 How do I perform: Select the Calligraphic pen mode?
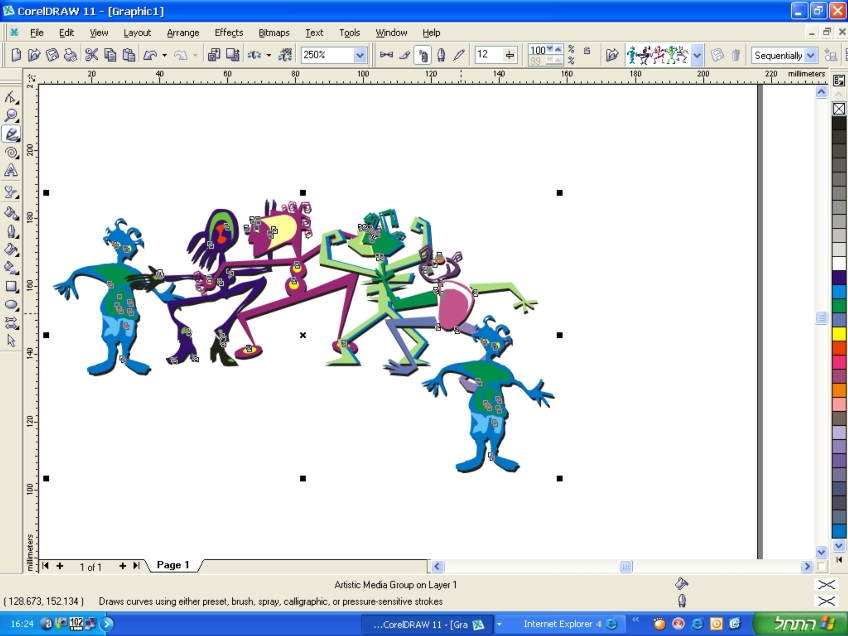click(x=441, y=55)
